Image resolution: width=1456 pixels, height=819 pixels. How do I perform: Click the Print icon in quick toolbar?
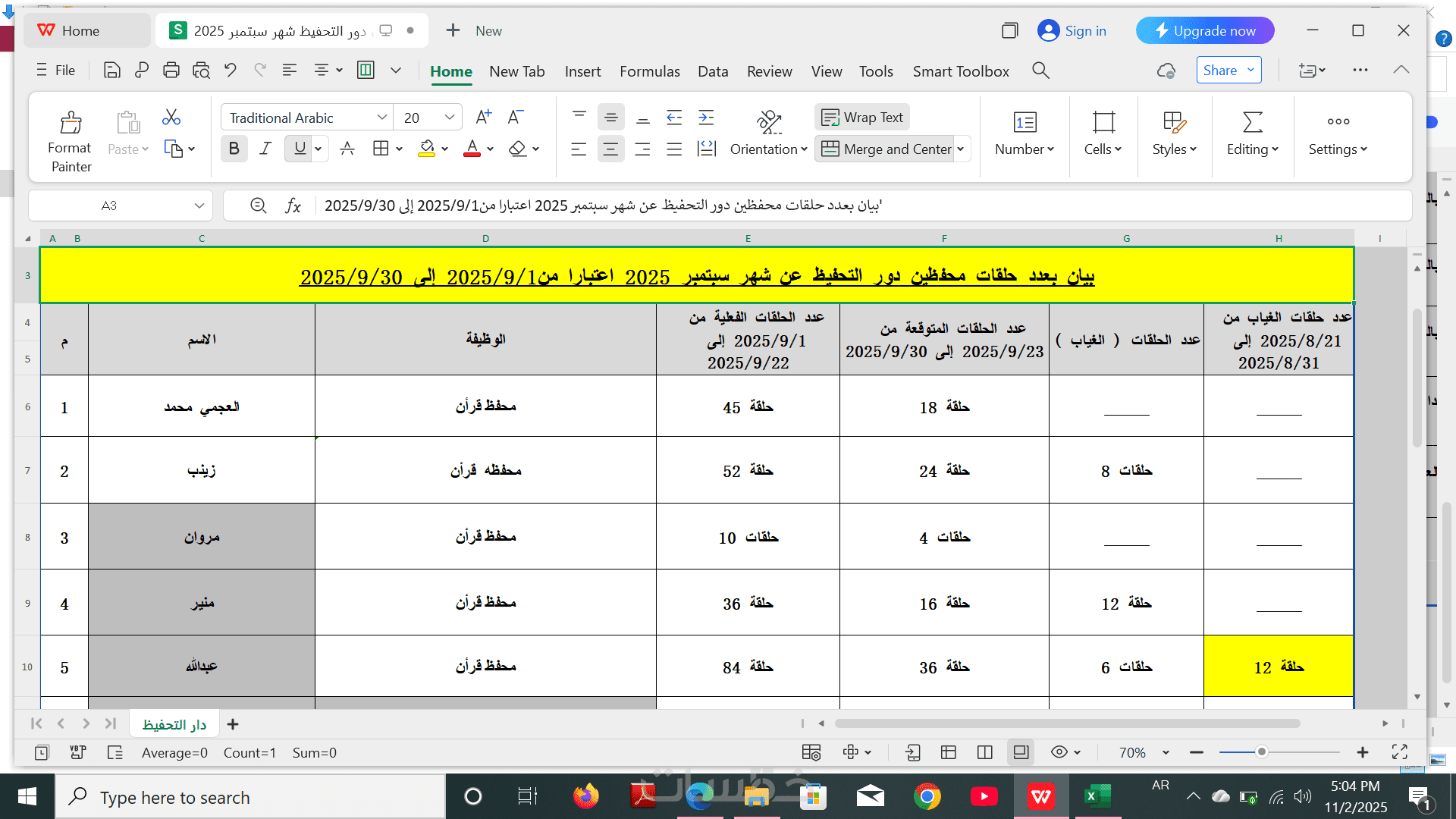171,71
